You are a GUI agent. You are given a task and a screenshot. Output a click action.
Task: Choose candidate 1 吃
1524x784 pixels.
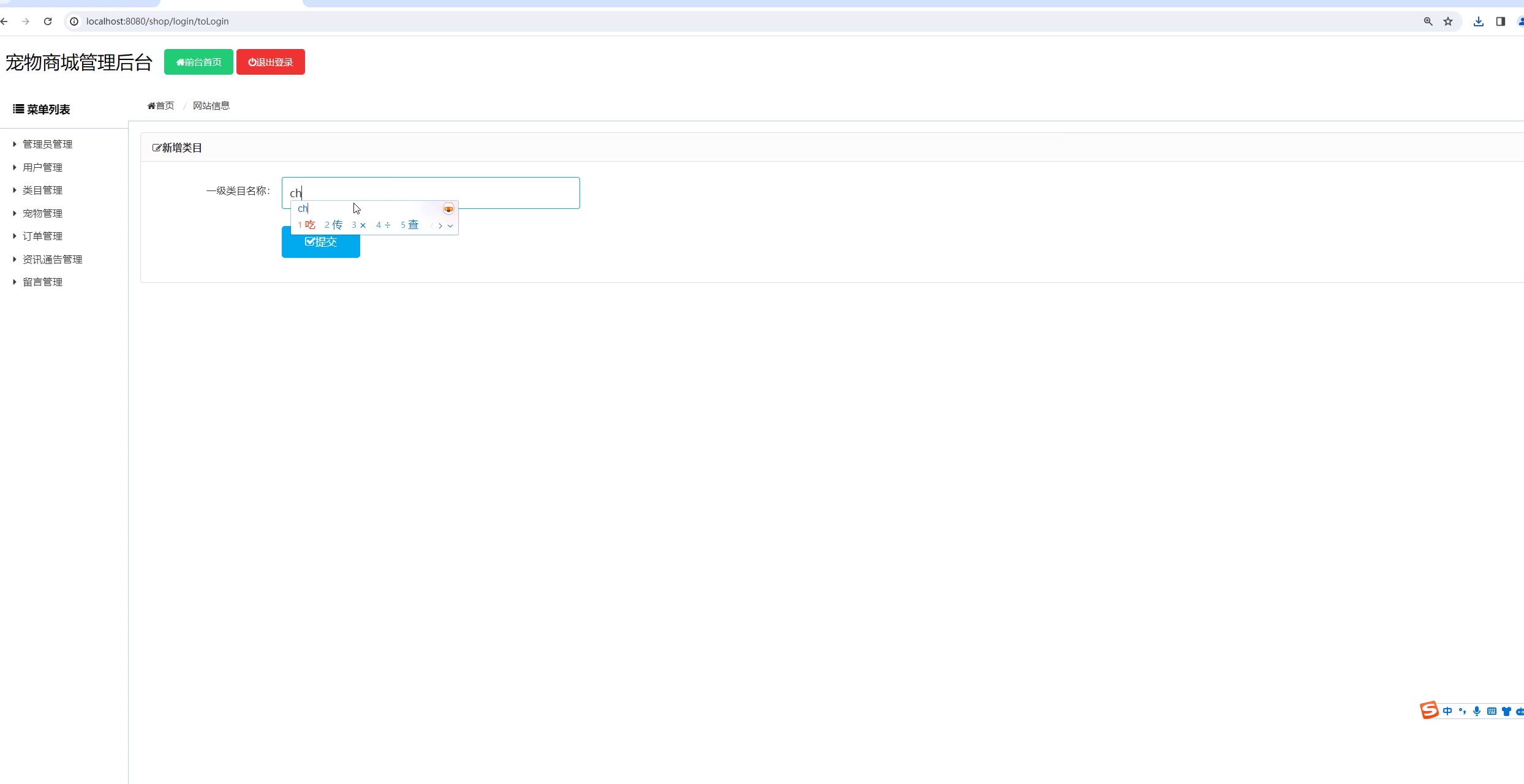(306, 225)
